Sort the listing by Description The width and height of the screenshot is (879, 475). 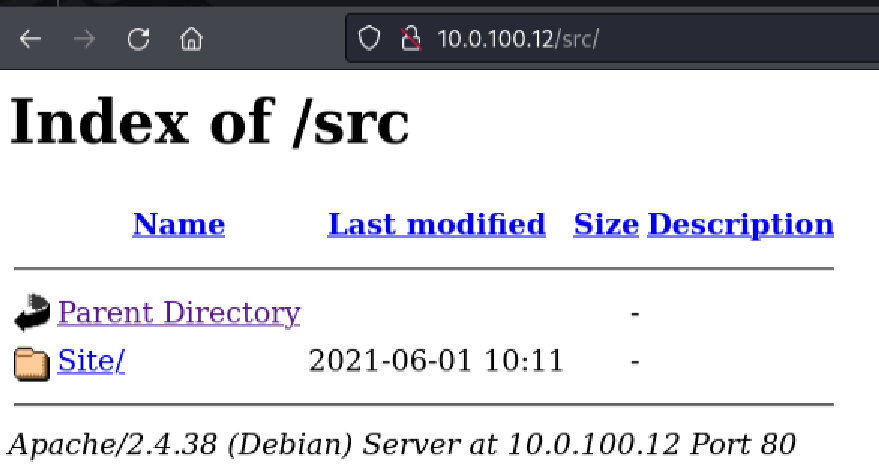740,224
